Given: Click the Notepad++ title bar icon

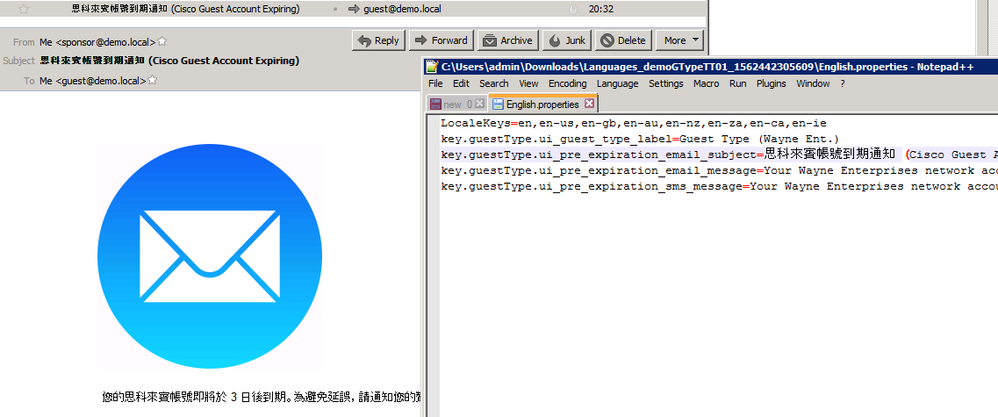Looking at the screenshot, I should tap(432, 66).
